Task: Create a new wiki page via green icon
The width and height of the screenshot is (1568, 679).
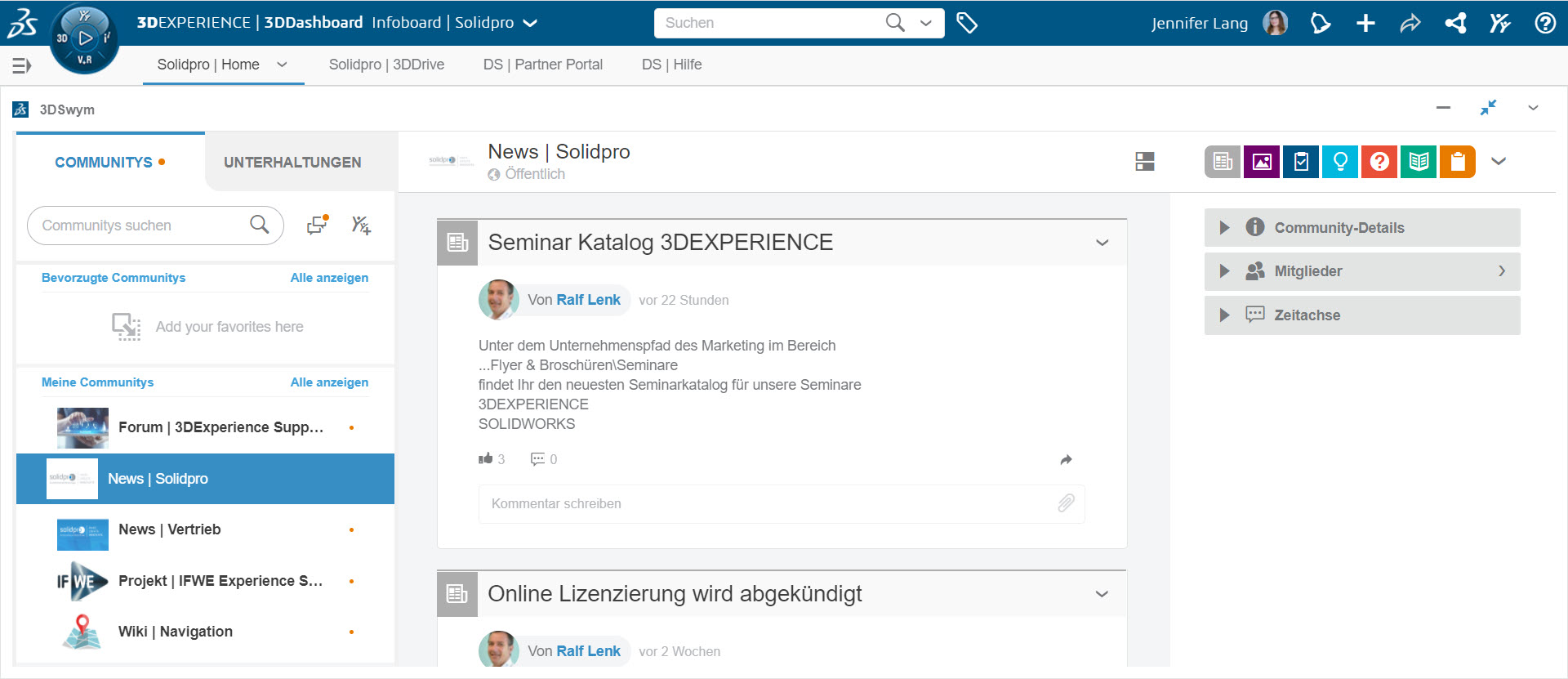Action: coord(1419,162)
